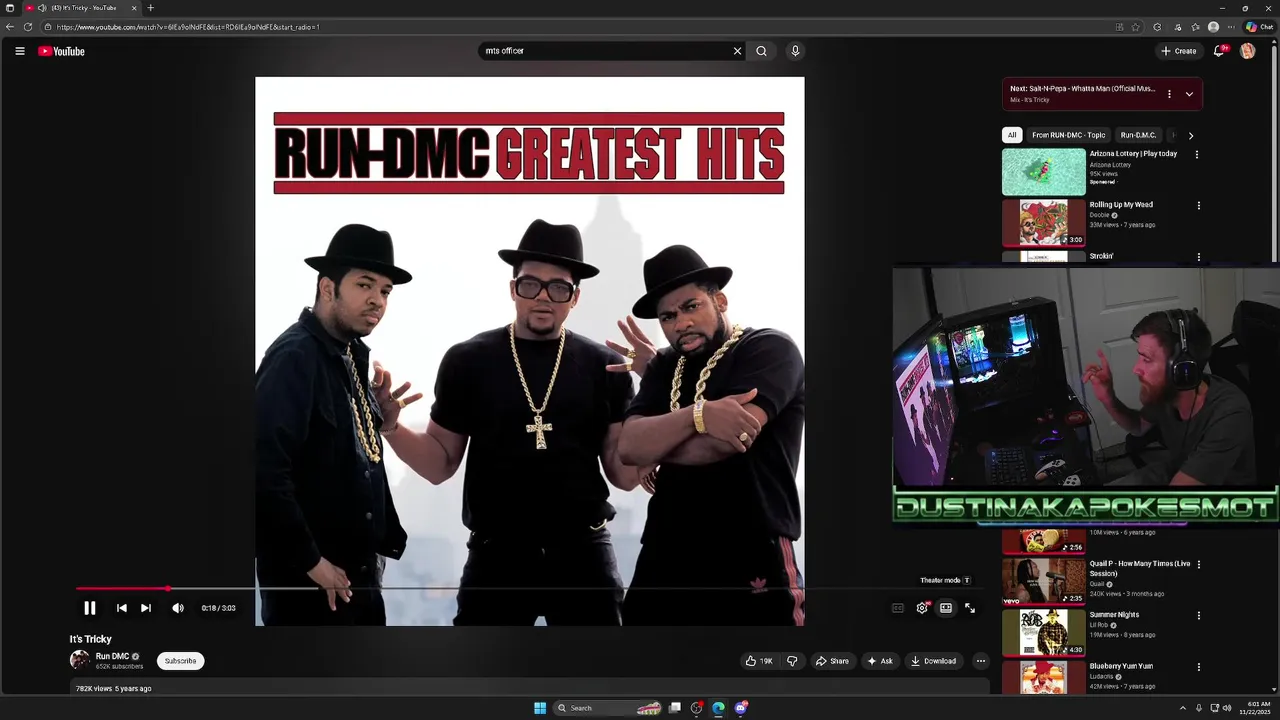
Task: Open the Run DMC channel name link
Action: (x=112, y=656)
